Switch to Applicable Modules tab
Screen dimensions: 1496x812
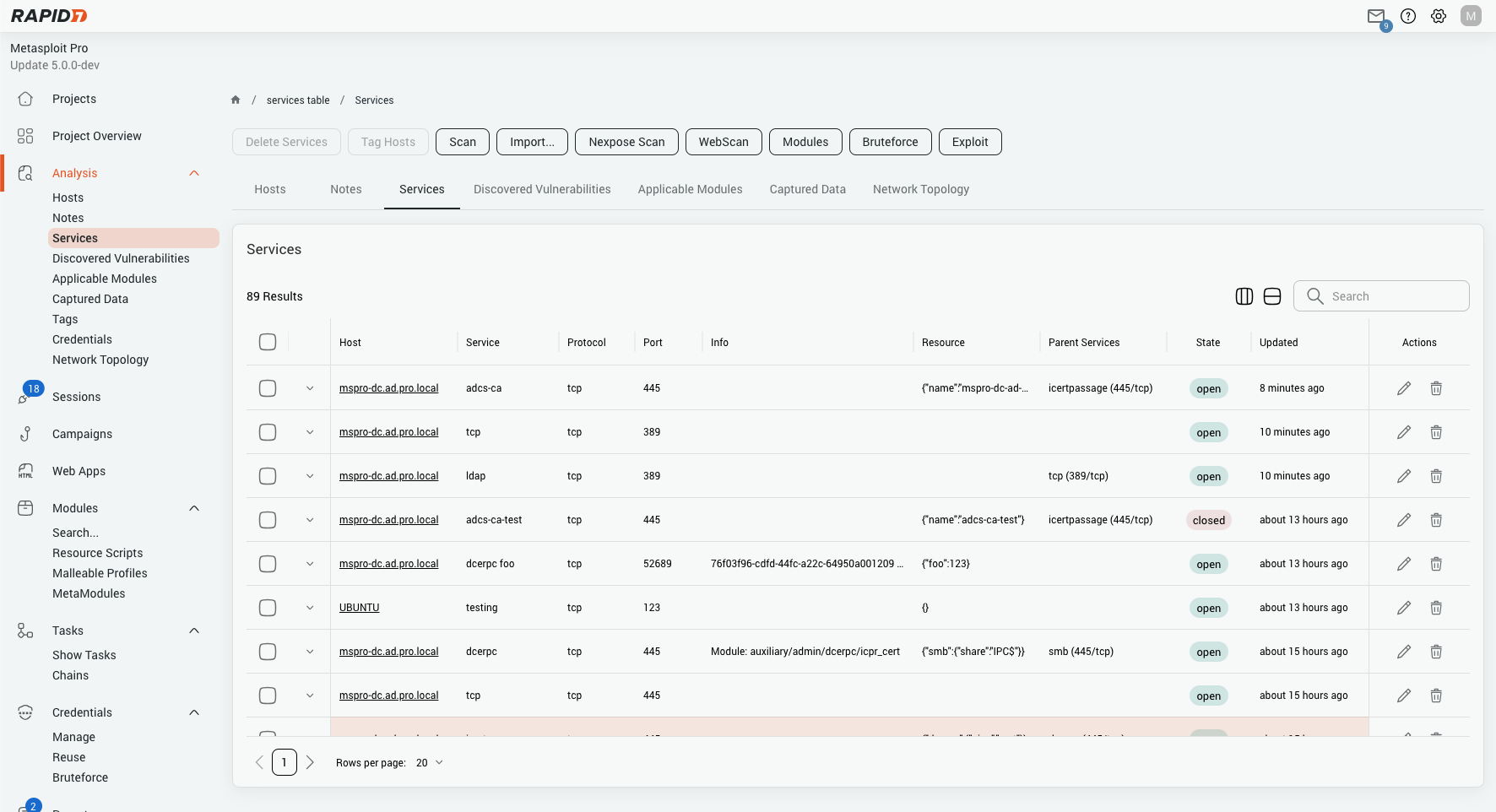(691, 189)
